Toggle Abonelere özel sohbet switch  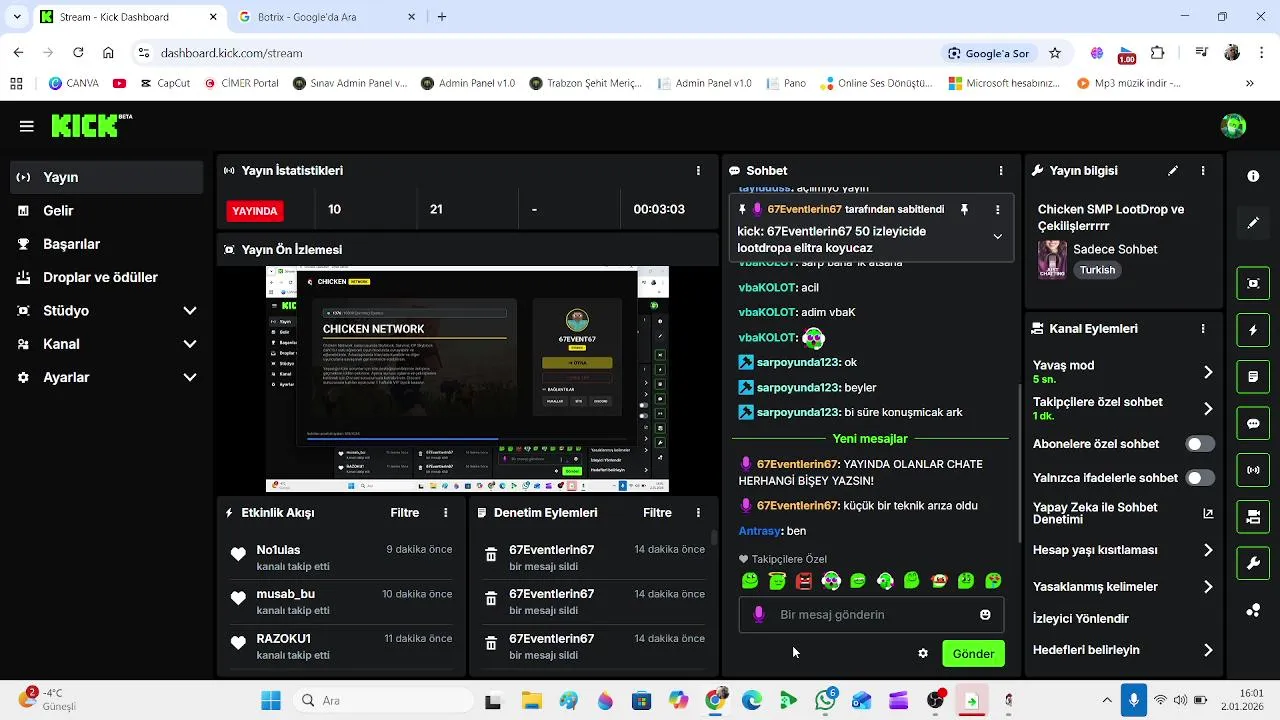(x=1200, y=444)
